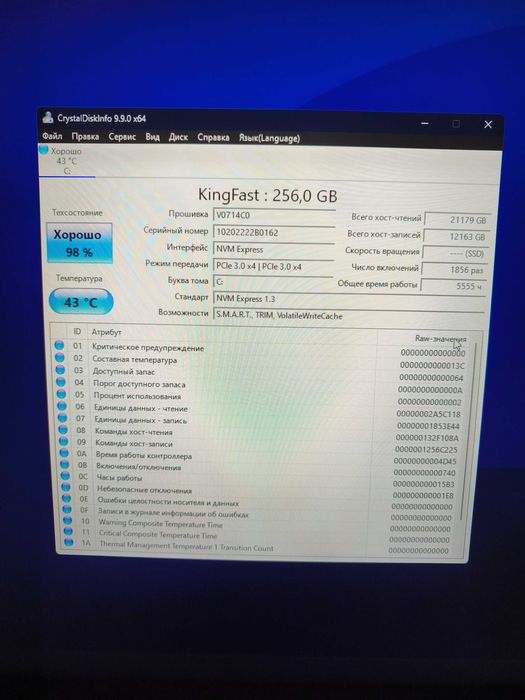Click the Интерфейс field NVM Express

[273, 250]
